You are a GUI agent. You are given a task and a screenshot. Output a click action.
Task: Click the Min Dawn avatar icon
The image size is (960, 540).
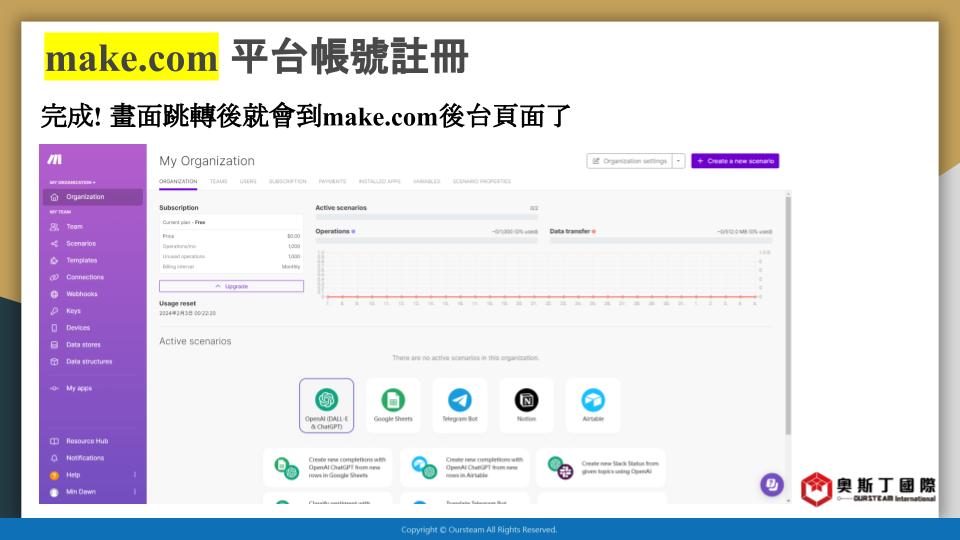(x=54, y=492)
